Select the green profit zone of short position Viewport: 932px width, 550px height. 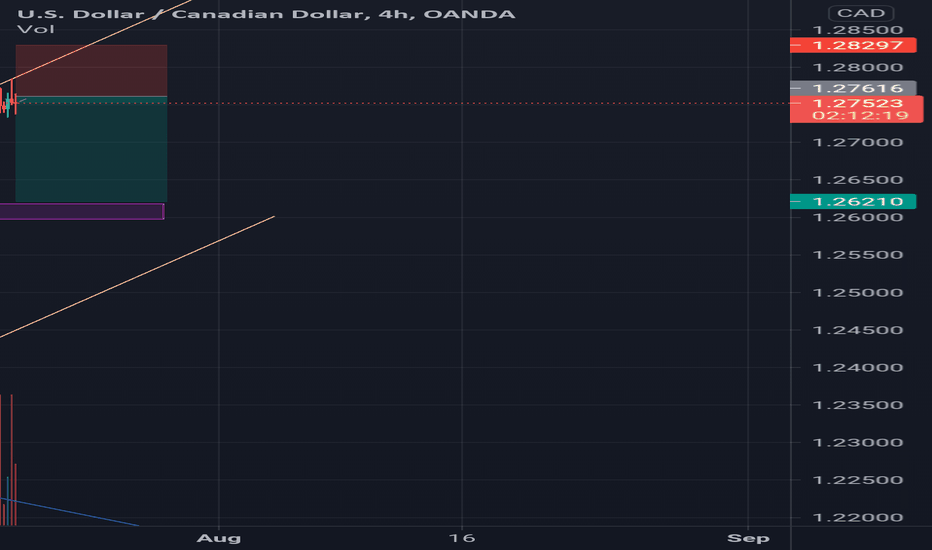[92, 149]
